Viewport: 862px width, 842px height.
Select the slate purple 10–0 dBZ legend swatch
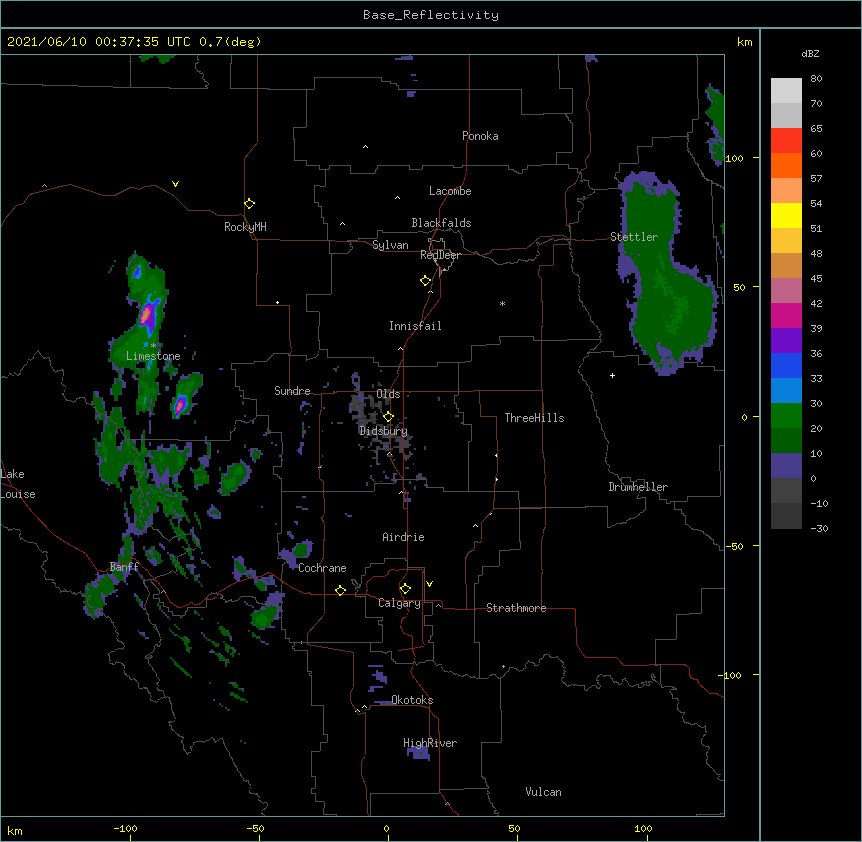click(x=786, y=466)
